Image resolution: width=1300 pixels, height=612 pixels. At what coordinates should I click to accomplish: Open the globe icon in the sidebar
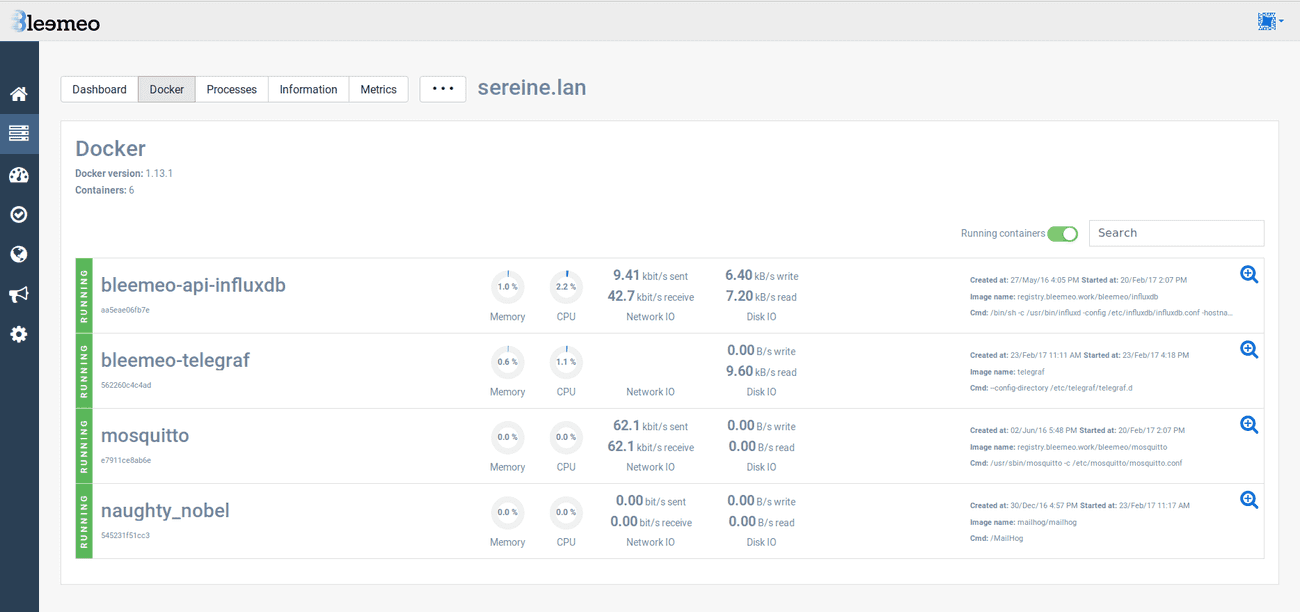coord(18,254)
